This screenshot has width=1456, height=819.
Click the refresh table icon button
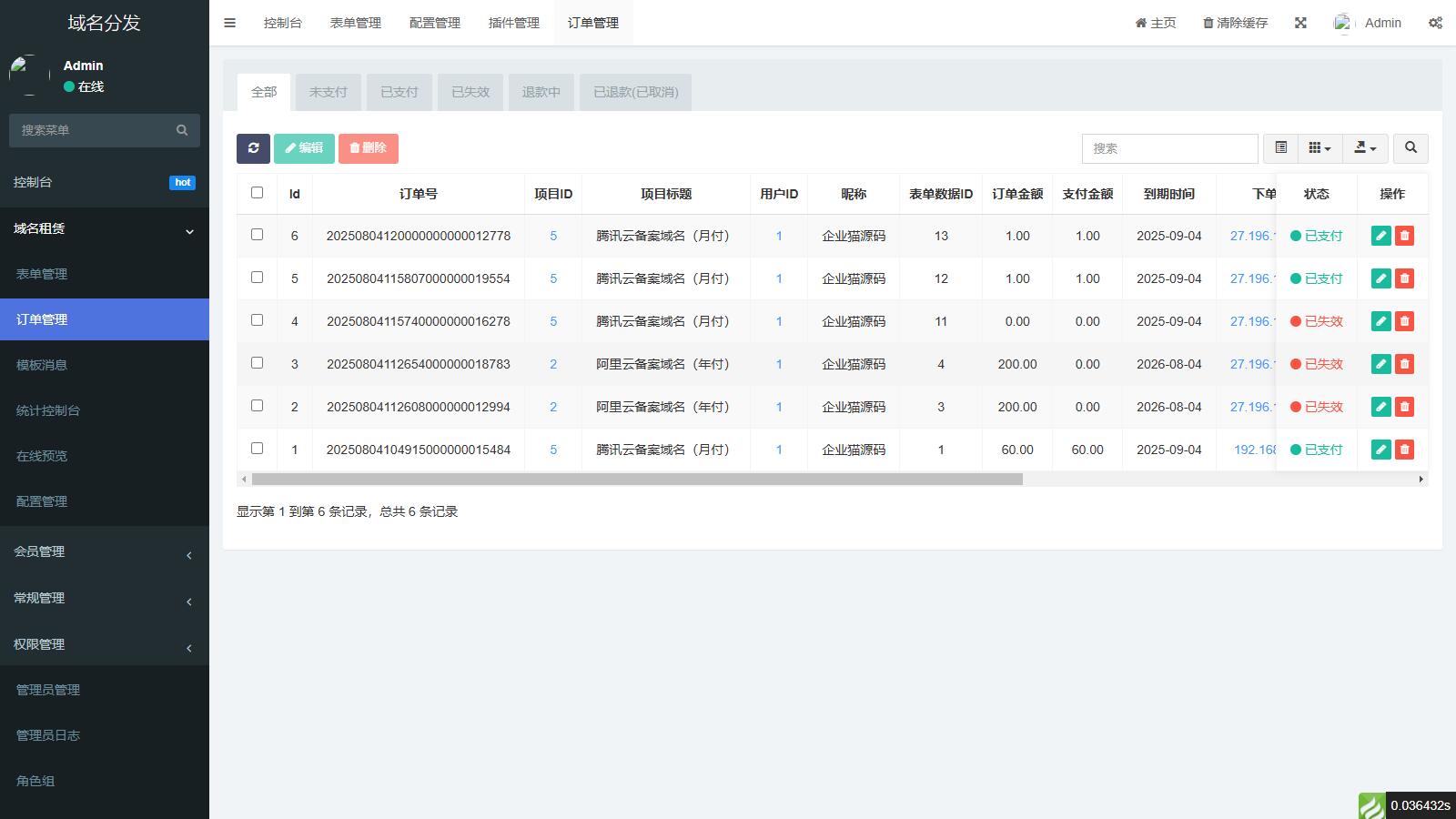click(253, 148)
